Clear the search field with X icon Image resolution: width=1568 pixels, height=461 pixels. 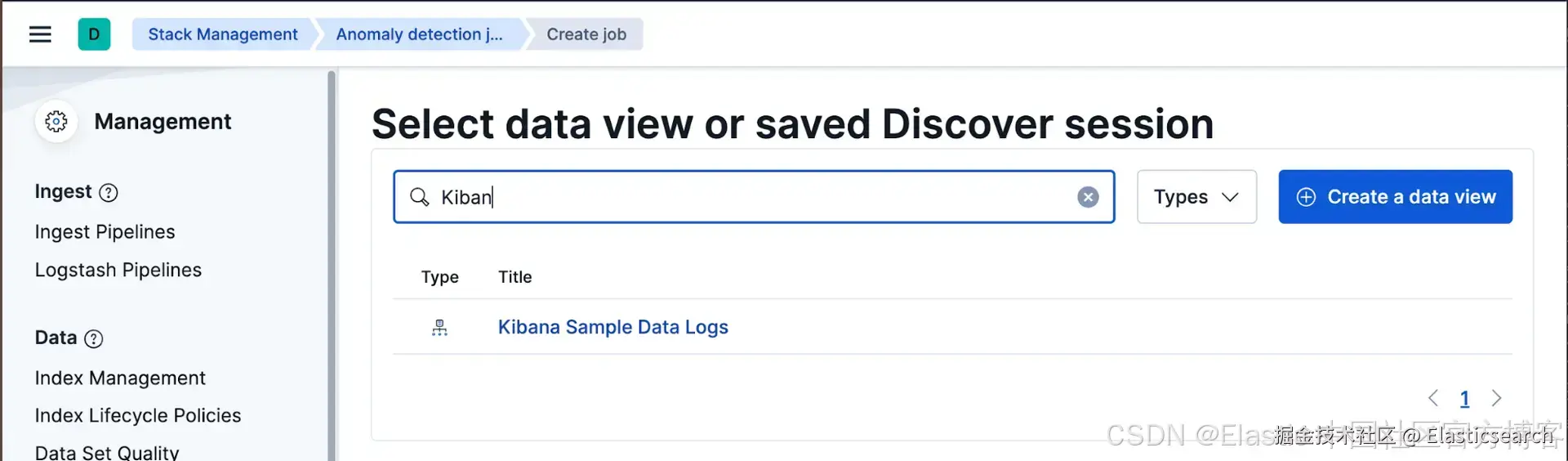tap(1088, 197)
